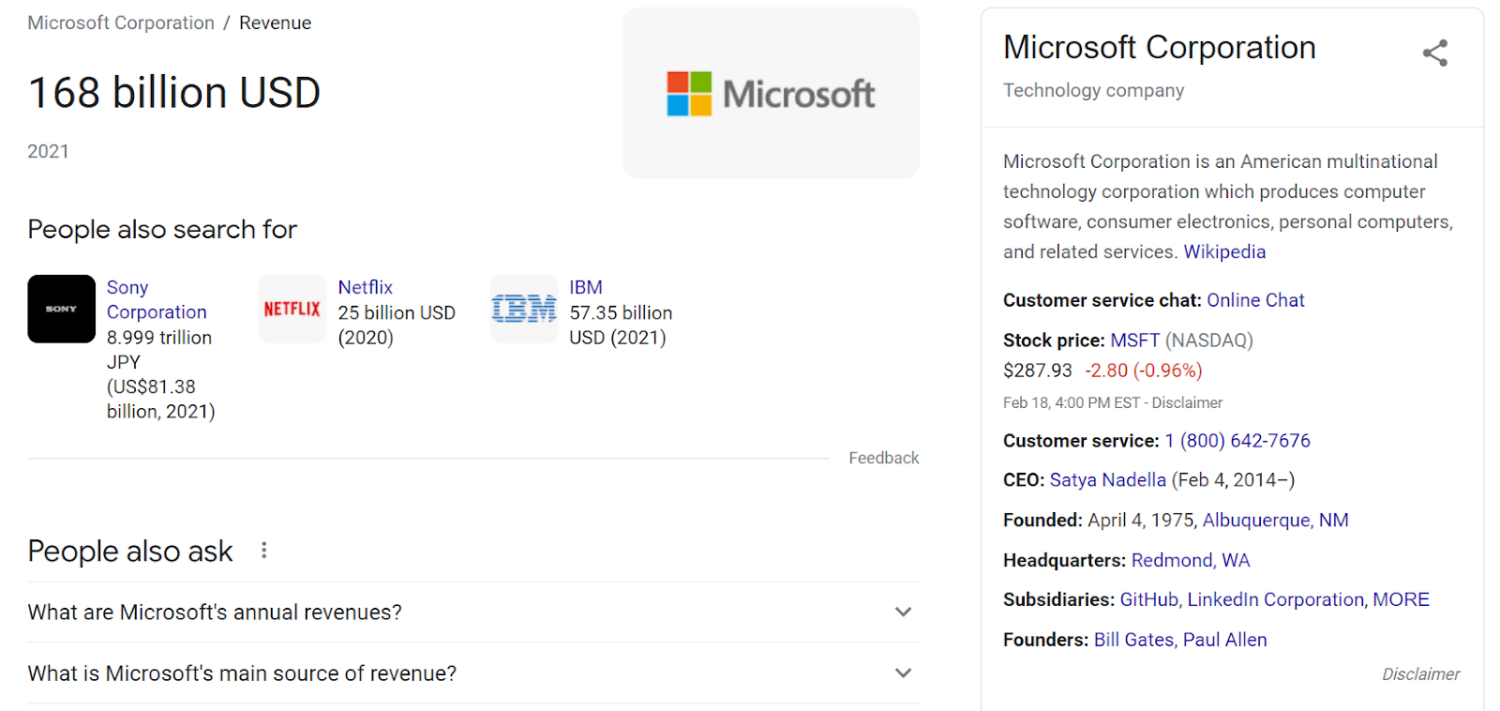The height and width of the screenshot is (711, 1500).
Task: Expand "What are Microsoft's annual revenues?"
Action: click(473, 612)
